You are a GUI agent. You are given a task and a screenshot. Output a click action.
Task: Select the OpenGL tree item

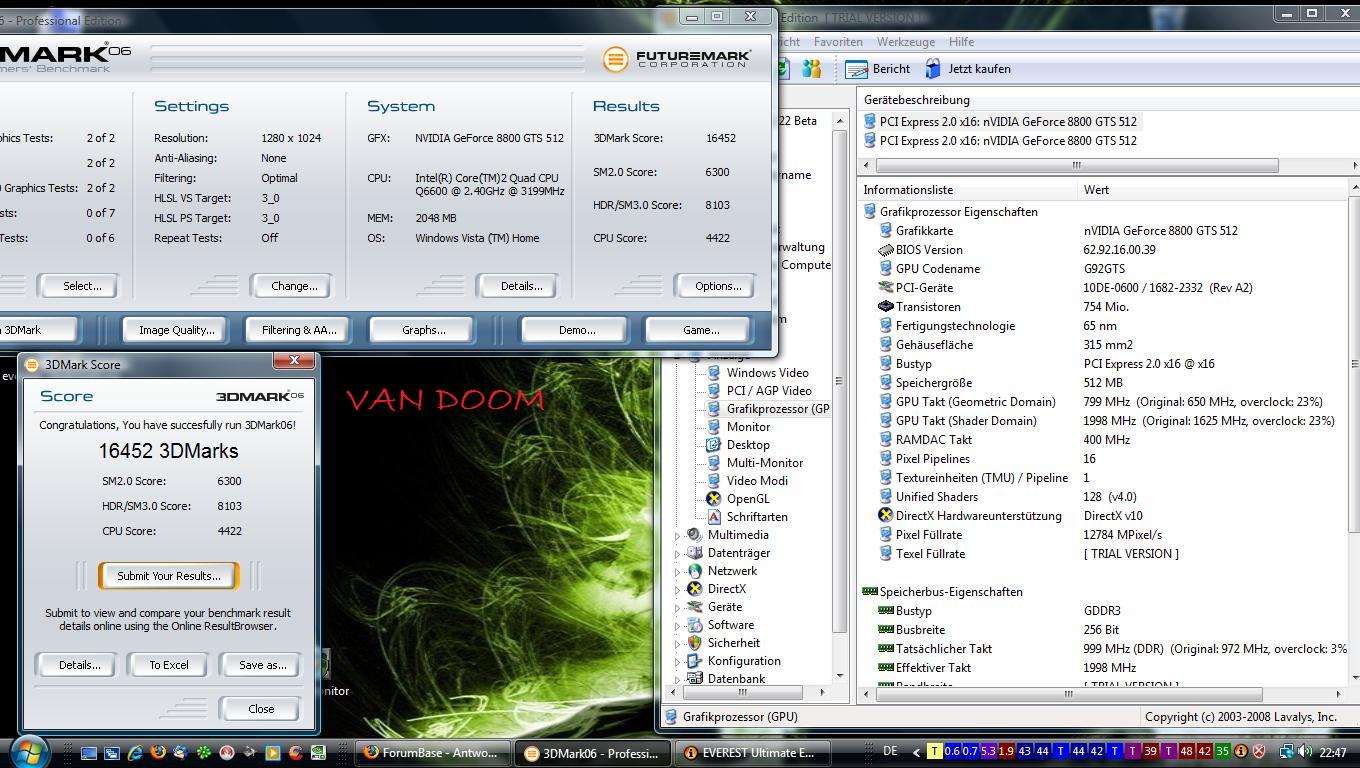738,499
